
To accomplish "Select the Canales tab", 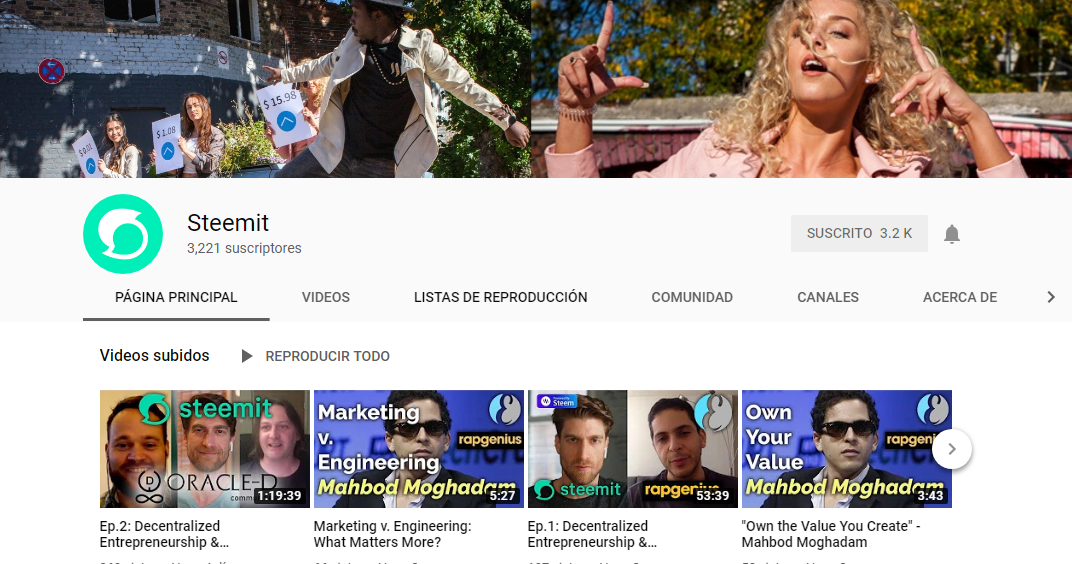I will tap(828, 297).
